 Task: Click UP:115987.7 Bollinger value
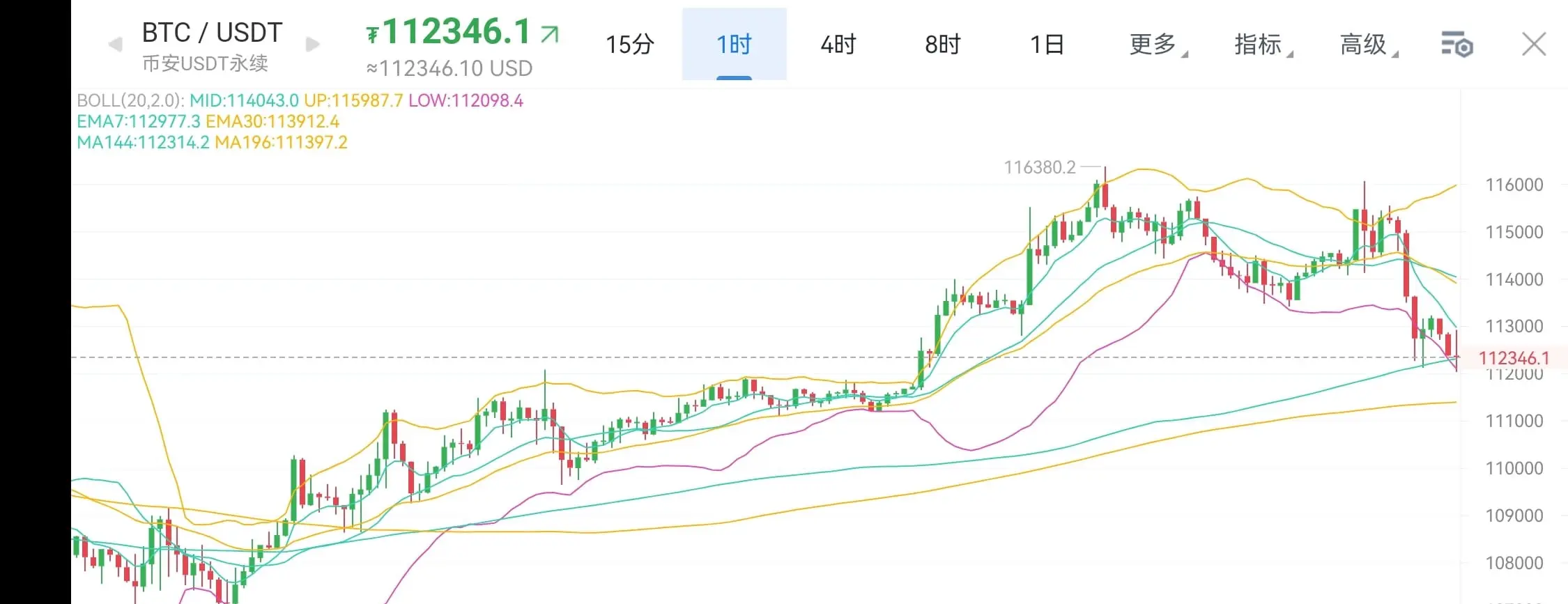[x=353, y=100]
